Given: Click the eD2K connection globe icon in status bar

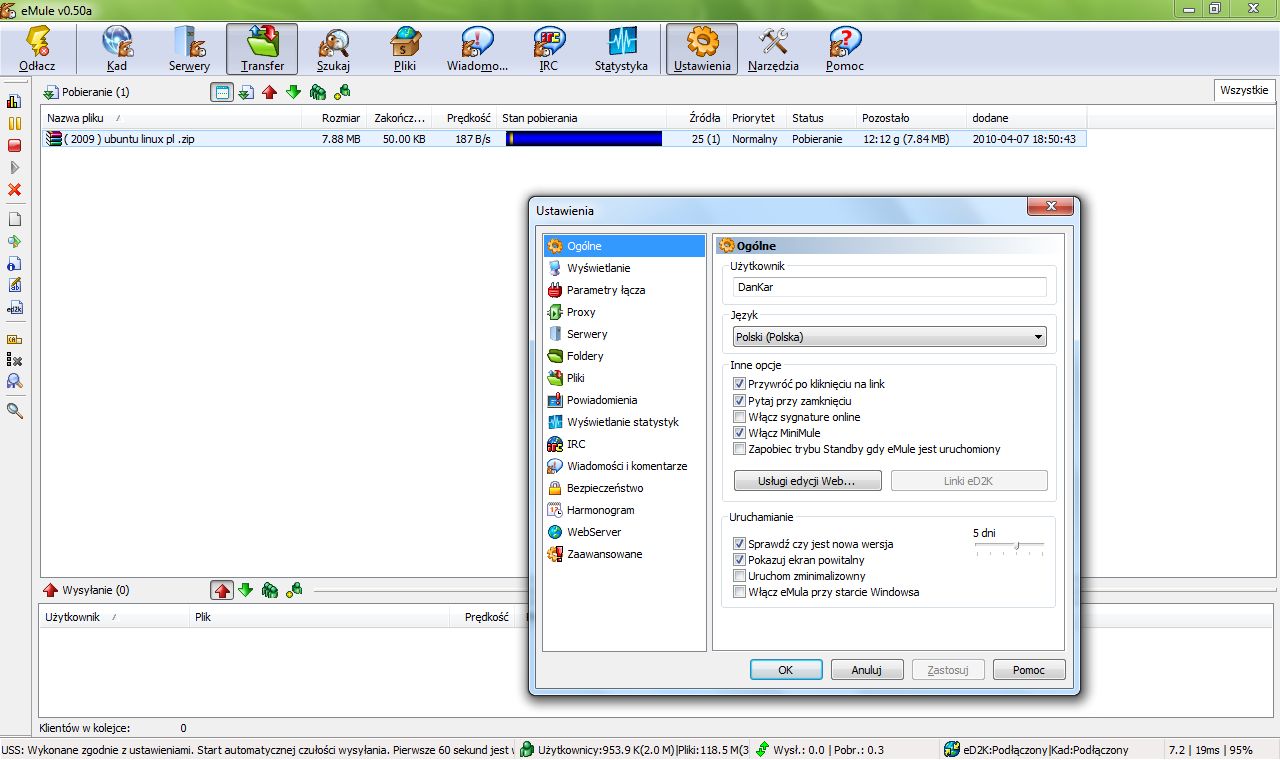Looking at the screenshot, I should pyautogui.click(x=953, y=750).
